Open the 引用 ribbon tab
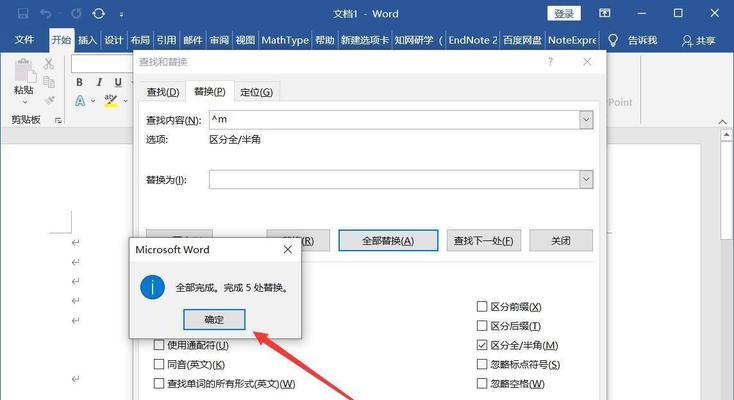The image size is (734, 400). click(166, 40)
